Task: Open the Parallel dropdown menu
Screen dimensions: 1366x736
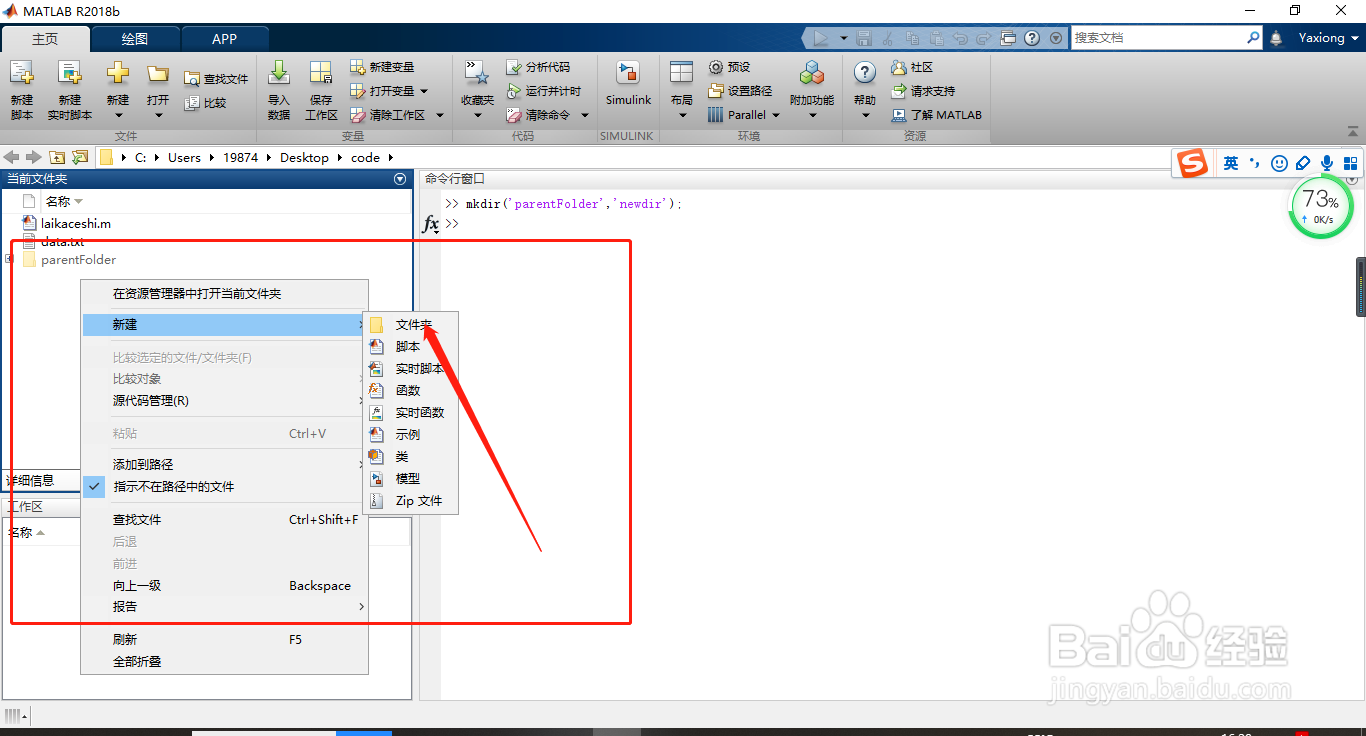Action: 744,115
